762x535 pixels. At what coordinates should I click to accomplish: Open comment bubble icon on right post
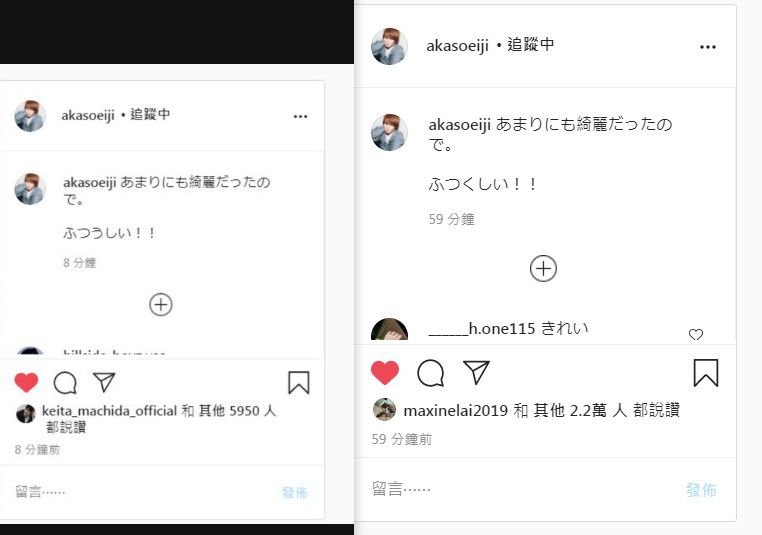[x=431, y=373]
